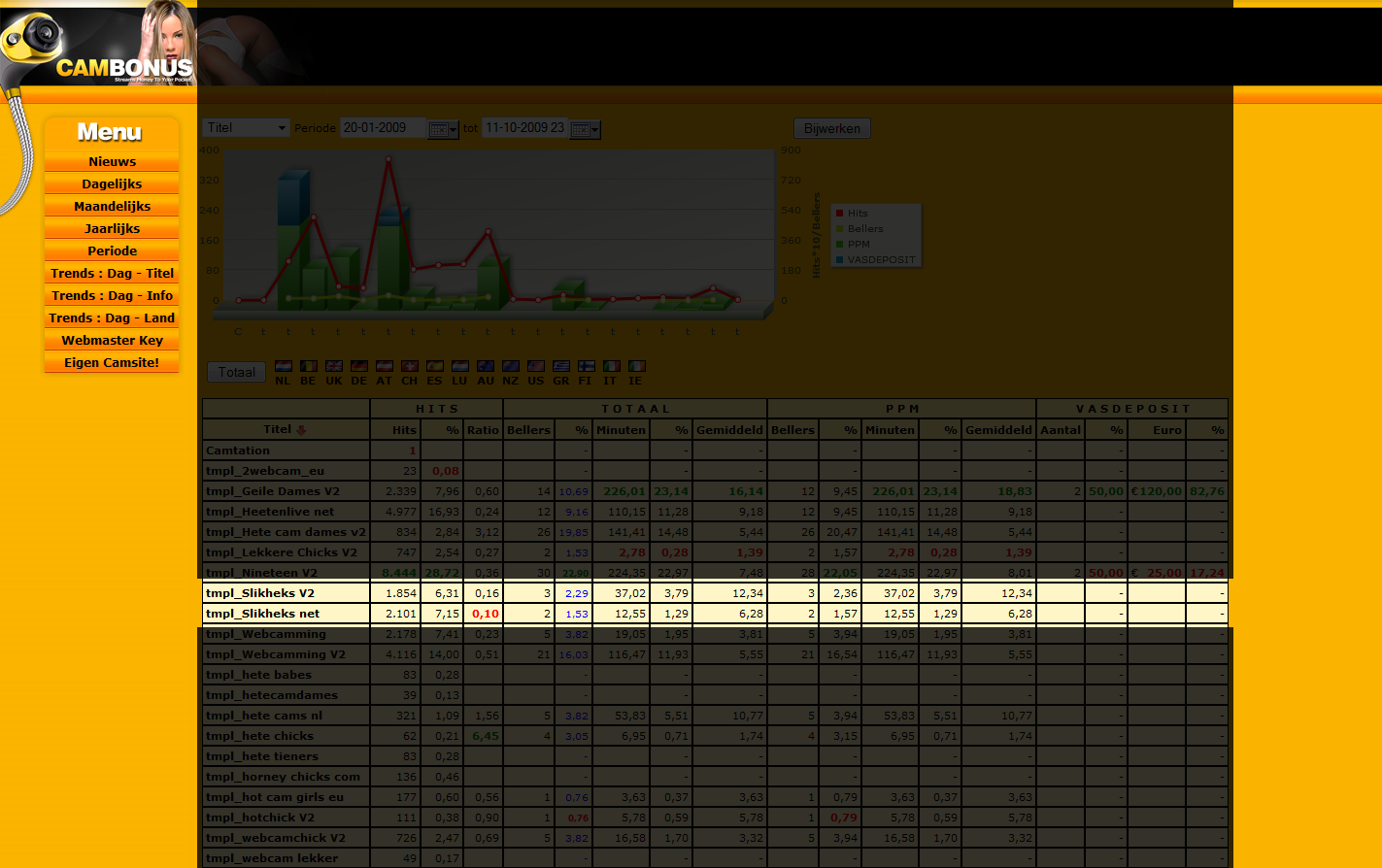This screenshot has width=1382, height=868.
Task: Click the start date field 20-01-2009
Action: (x=383, y=128)
